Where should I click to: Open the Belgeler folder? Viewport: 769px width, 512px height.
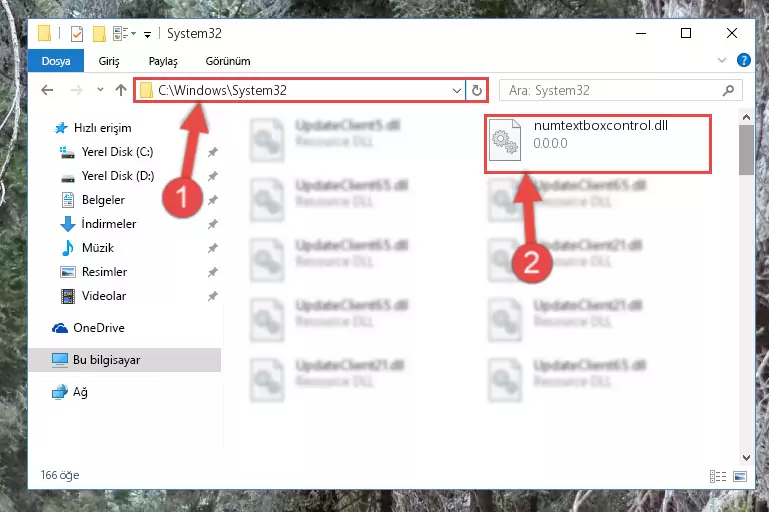tap(93, 200)
